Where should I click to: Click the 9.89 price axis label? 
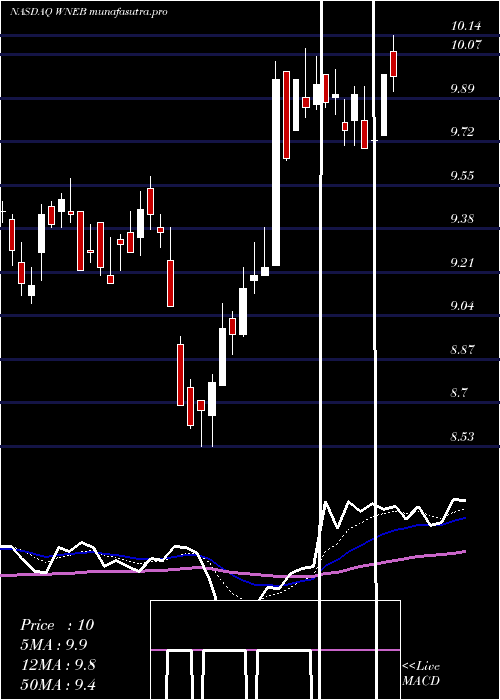[462, 88]
